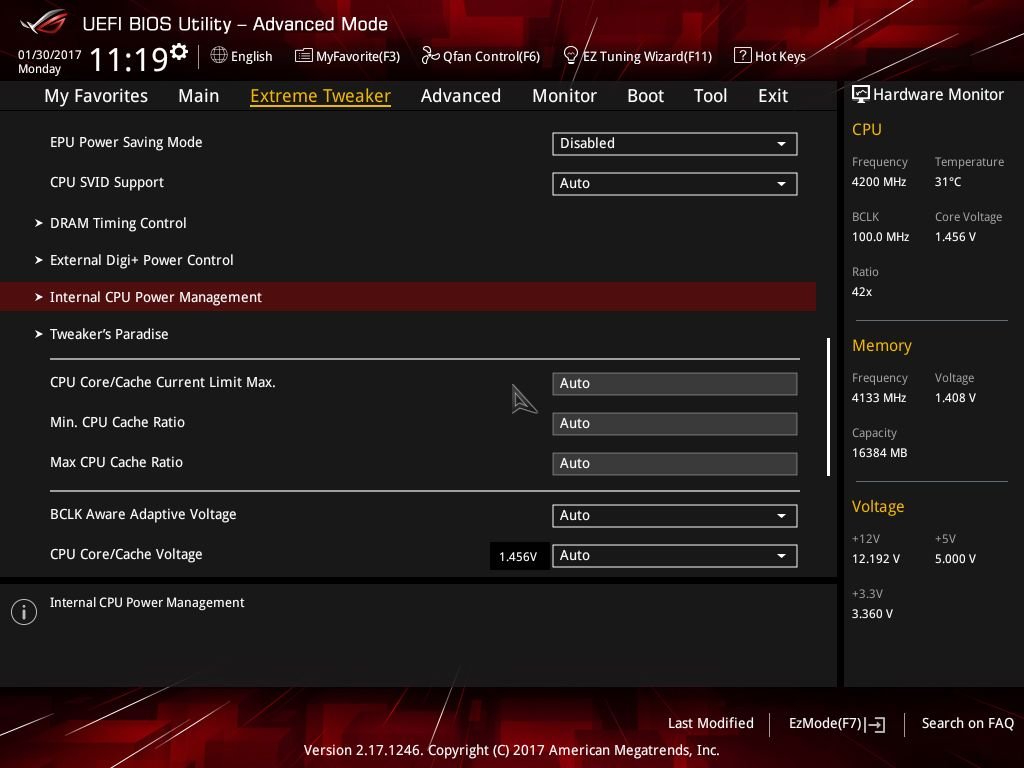This screenshot has height=768, width=1024.
Task: Click the BCLK Aware Adaptive Voltage label
Action: point(143,514)
